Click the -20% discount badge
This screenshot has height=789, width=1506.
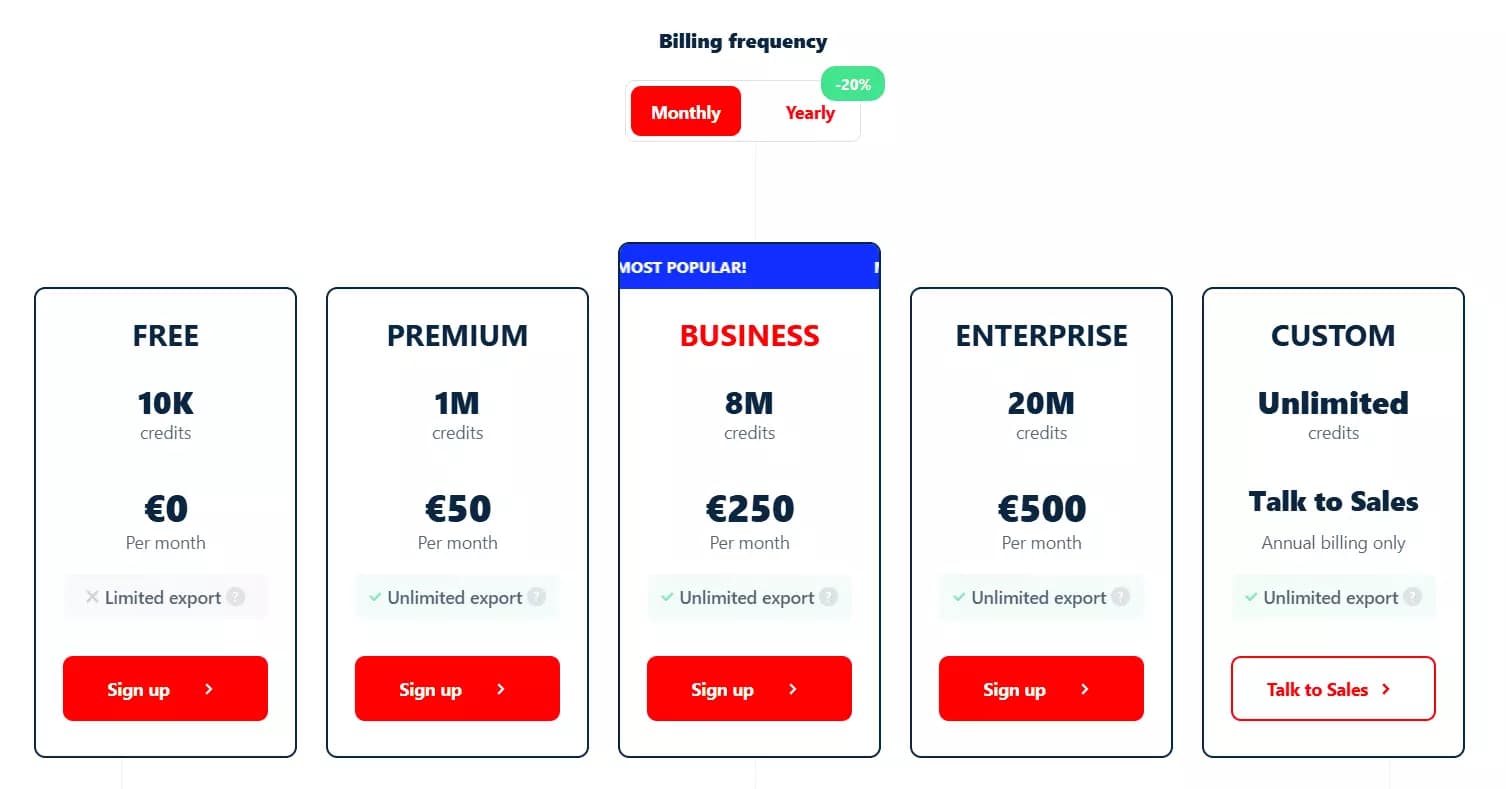point(852,84)
